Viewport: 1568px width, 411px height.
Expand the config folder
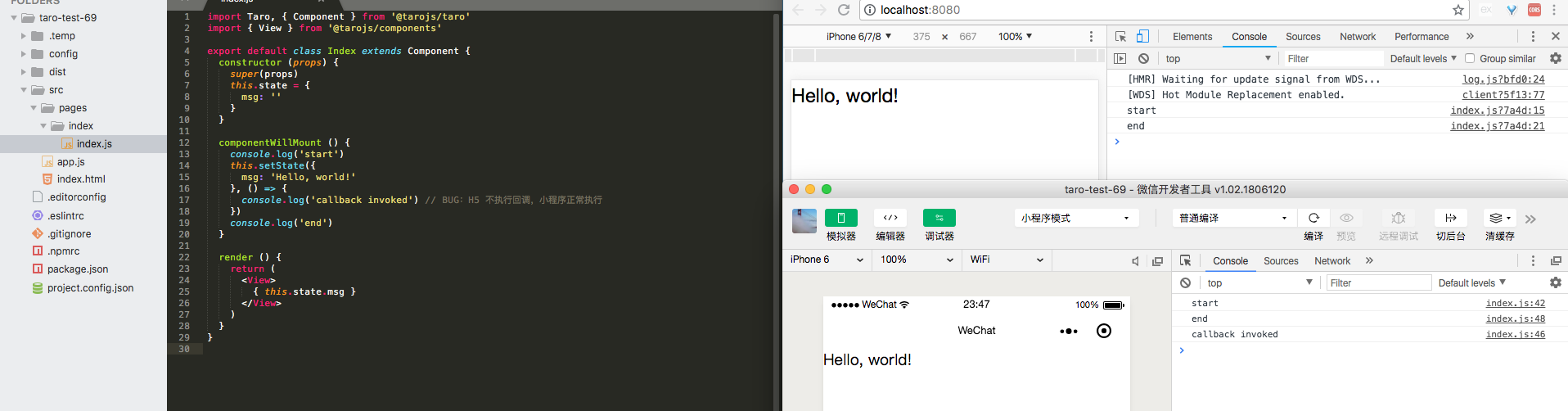click(x=24, y=54)
